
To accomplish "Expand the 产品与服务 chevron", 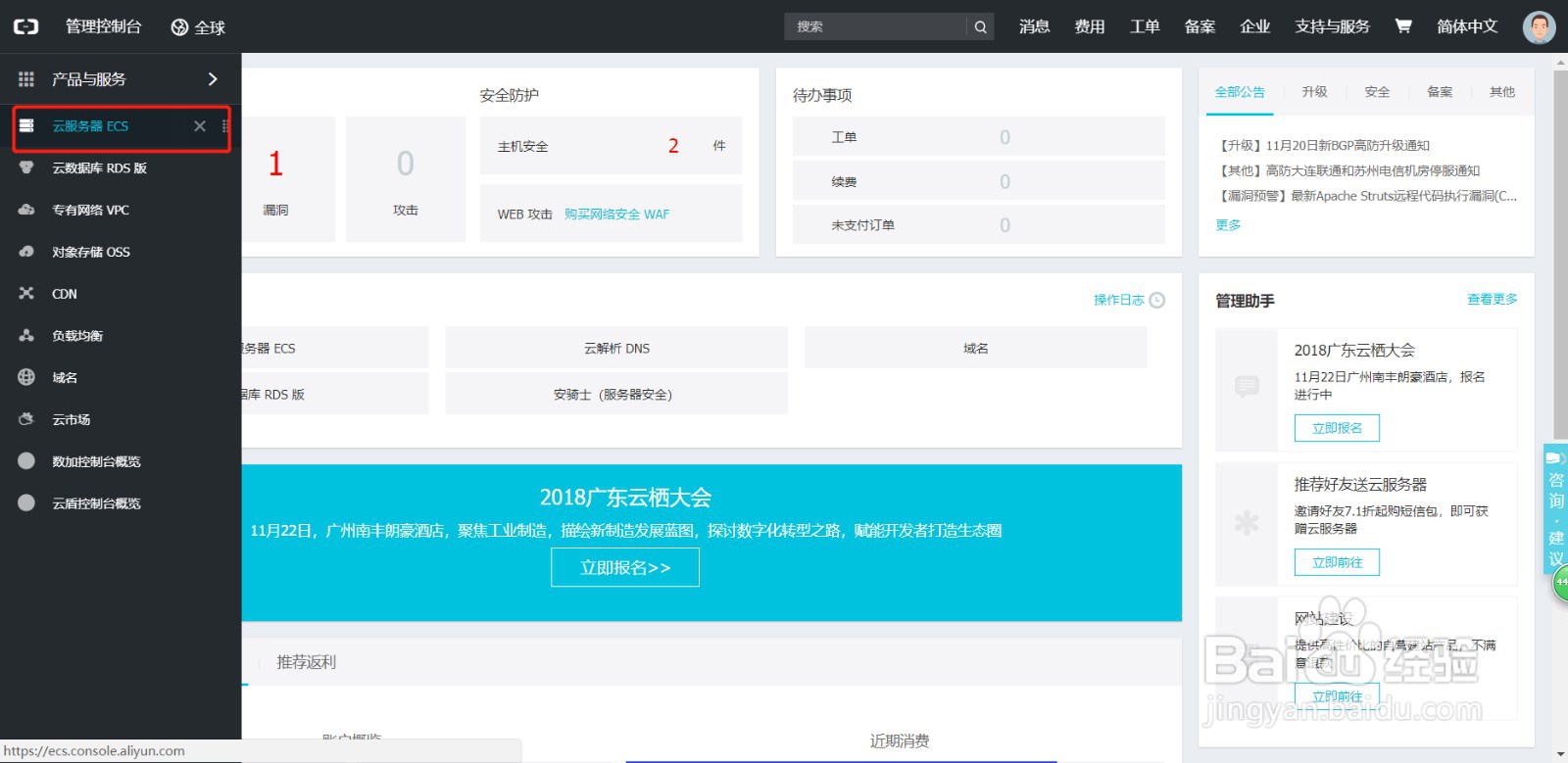I will point(213,78).
